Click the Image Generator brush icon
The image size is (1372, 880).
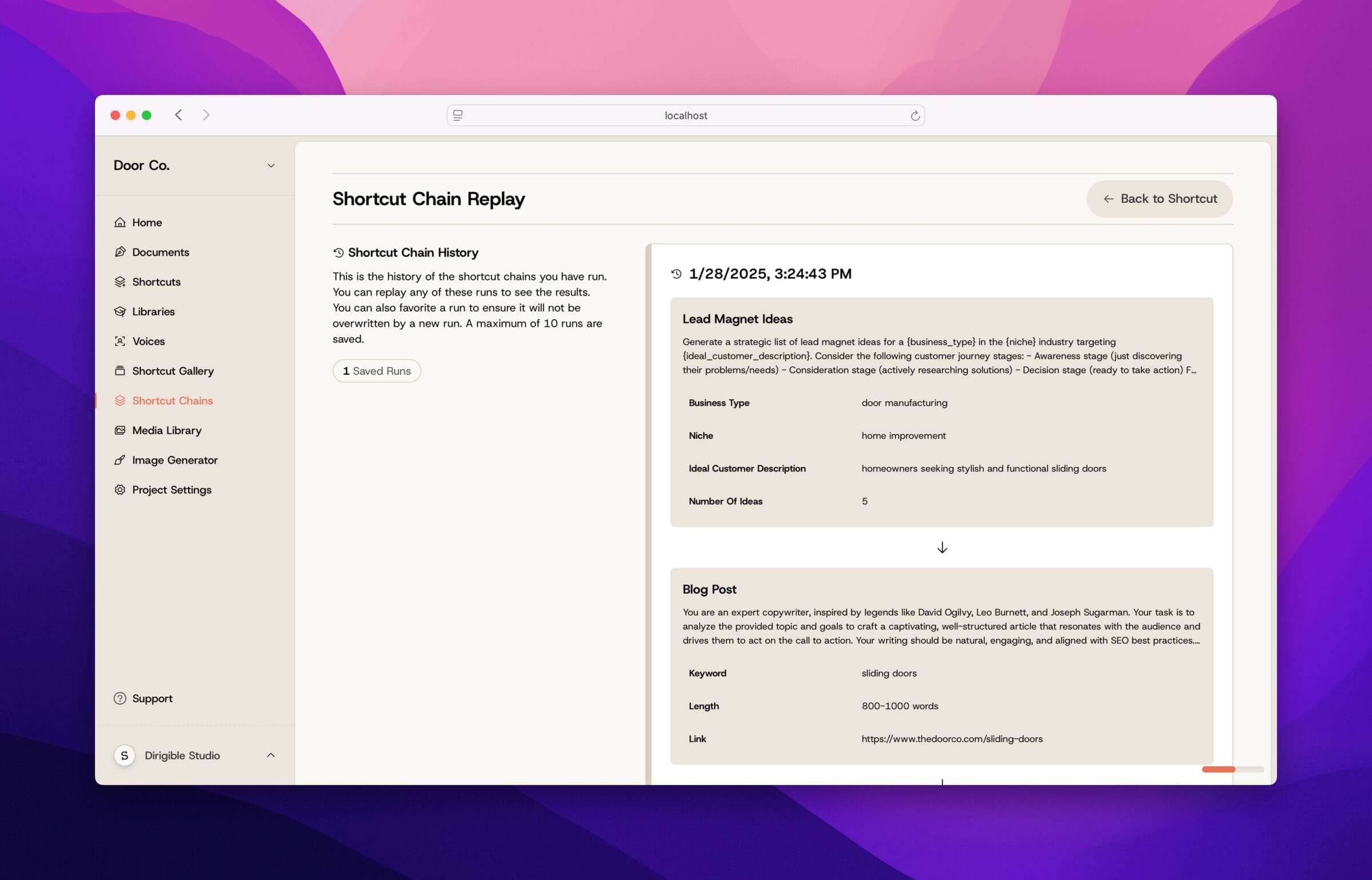point(119,460)
